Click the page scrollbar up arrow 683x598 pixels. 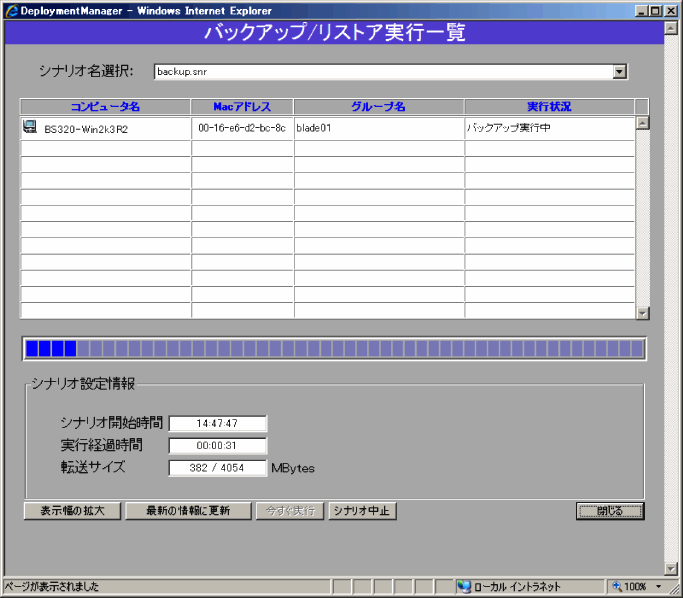coord(671,28)
